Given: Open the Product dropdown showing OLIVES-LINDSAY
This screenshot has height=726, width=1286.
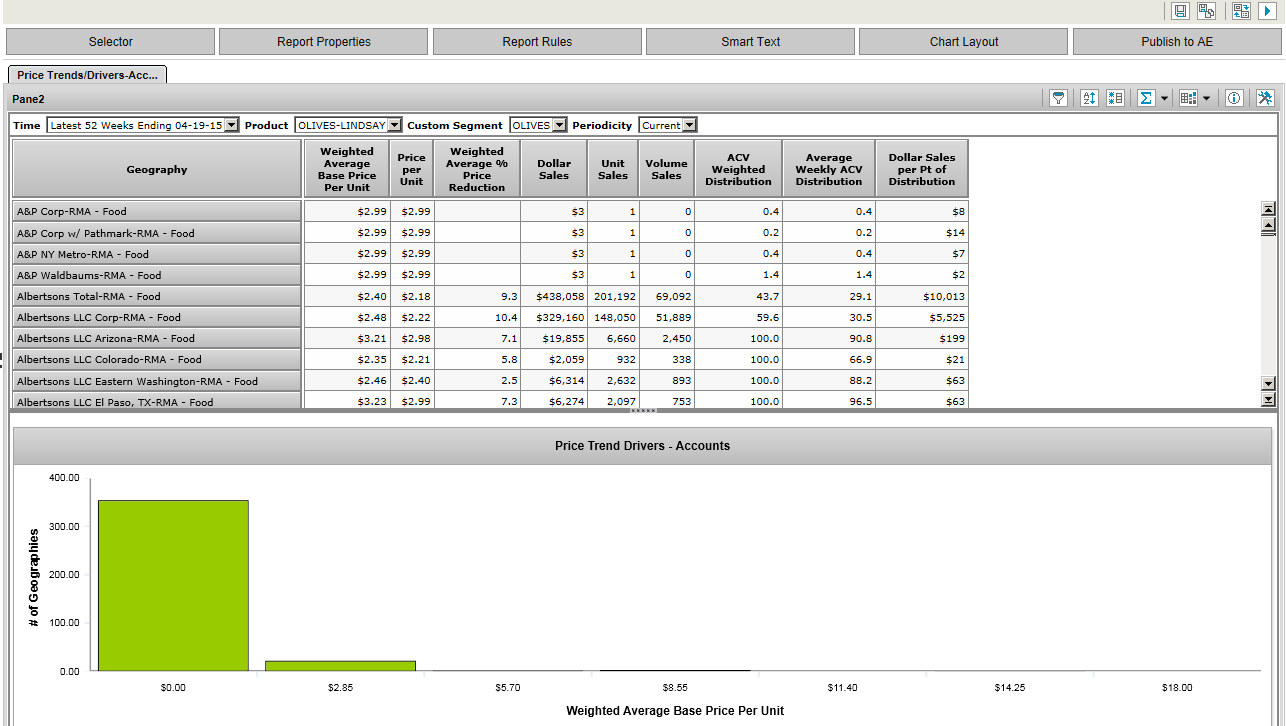Looking at the screenshot, I should tap(394, 125).
